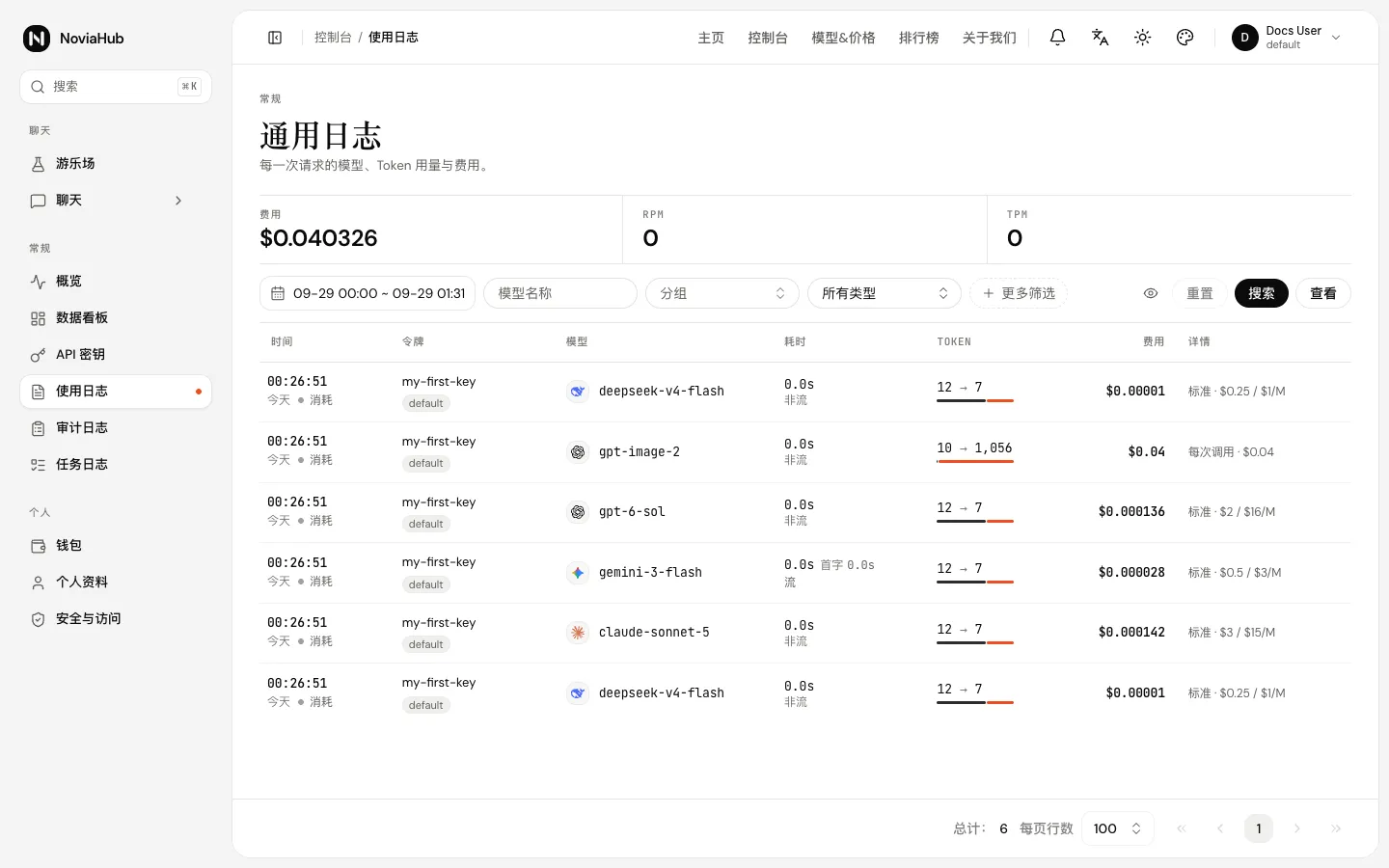Viewport: 1389px width, 868px height.
Task: Click the 控制台 breadcrumb link
Action: [x=333, y=38]
